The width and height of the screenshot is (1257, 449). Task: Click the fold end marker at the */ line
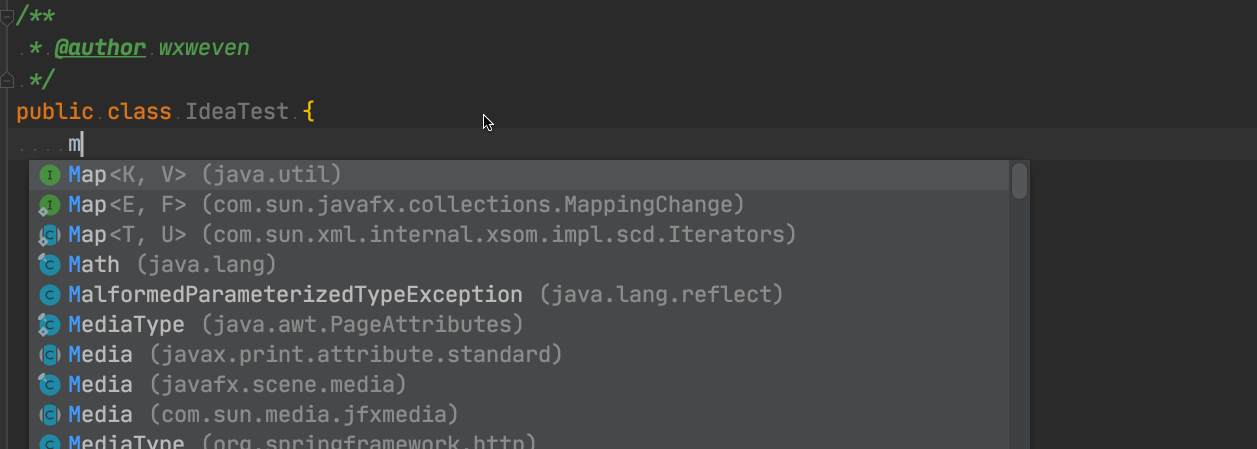tap(7, 79)
